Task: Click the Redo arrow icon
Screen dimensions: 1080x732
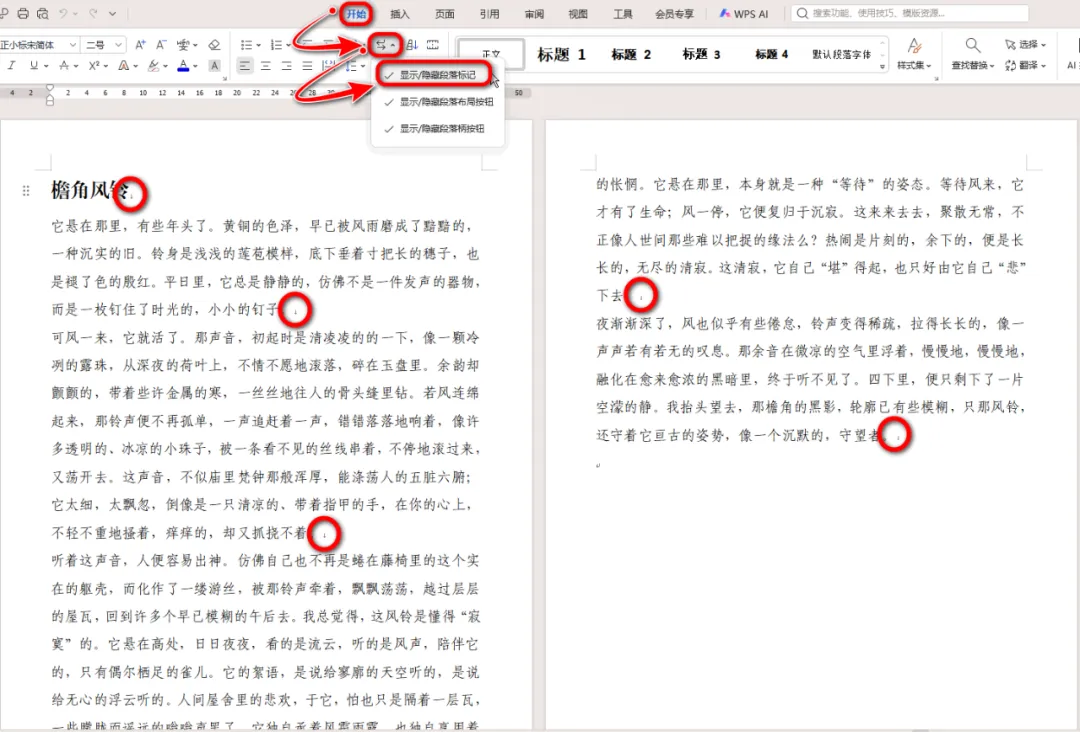Action: coord(93,13)
